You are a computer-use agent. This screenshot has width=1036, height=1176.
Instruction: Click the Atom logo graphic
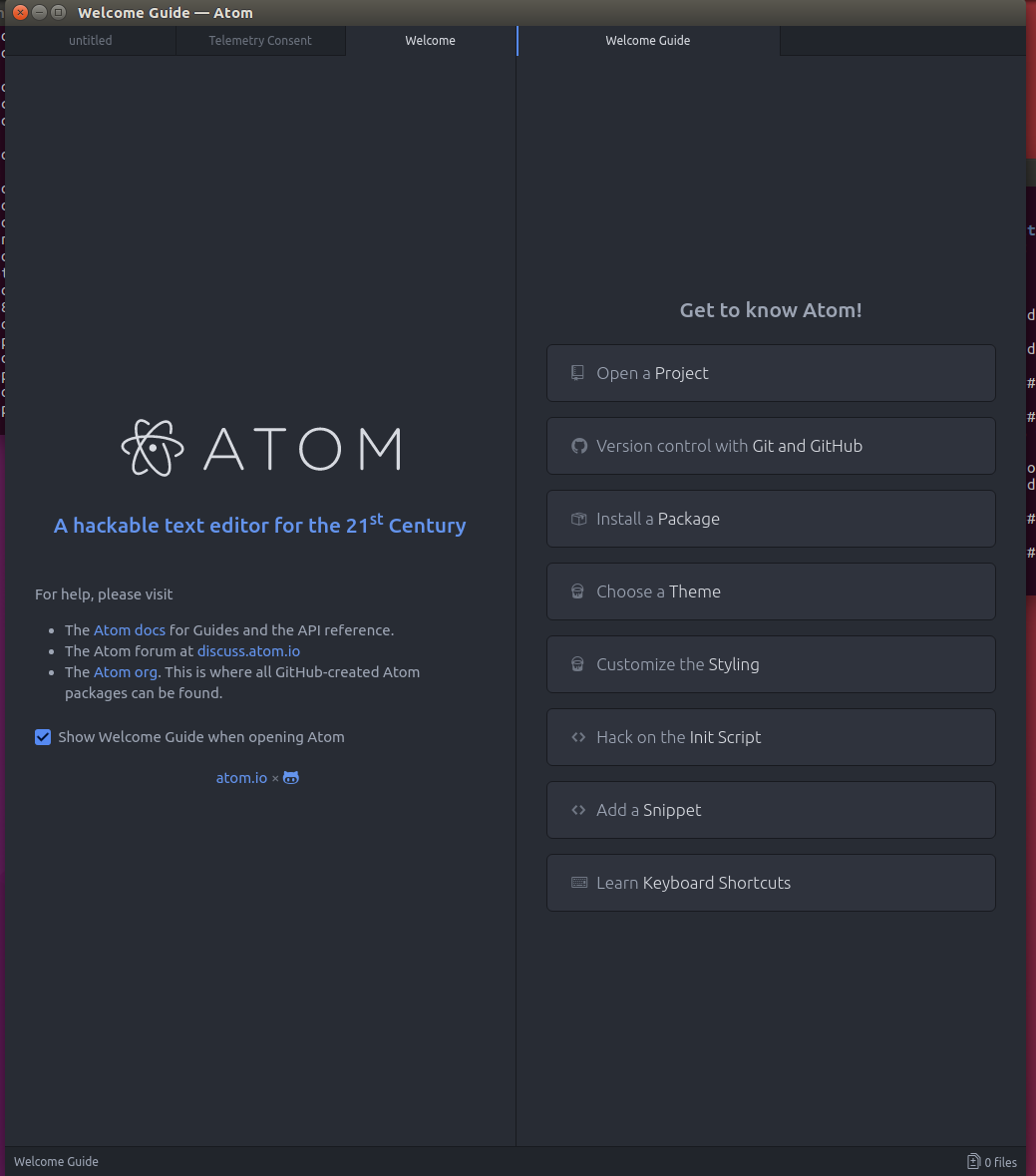[261, 448]
